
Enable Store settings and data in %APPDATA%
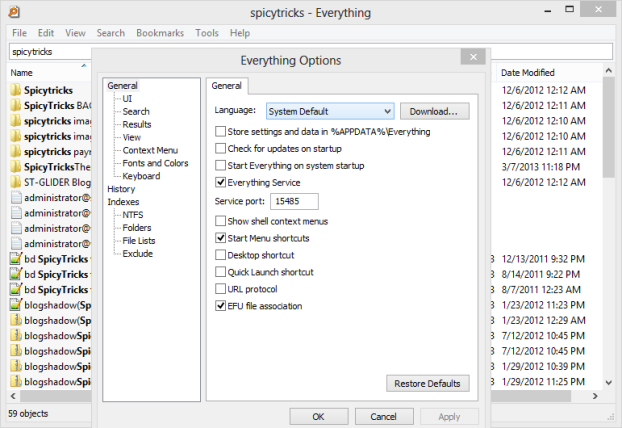click(220, 131)
